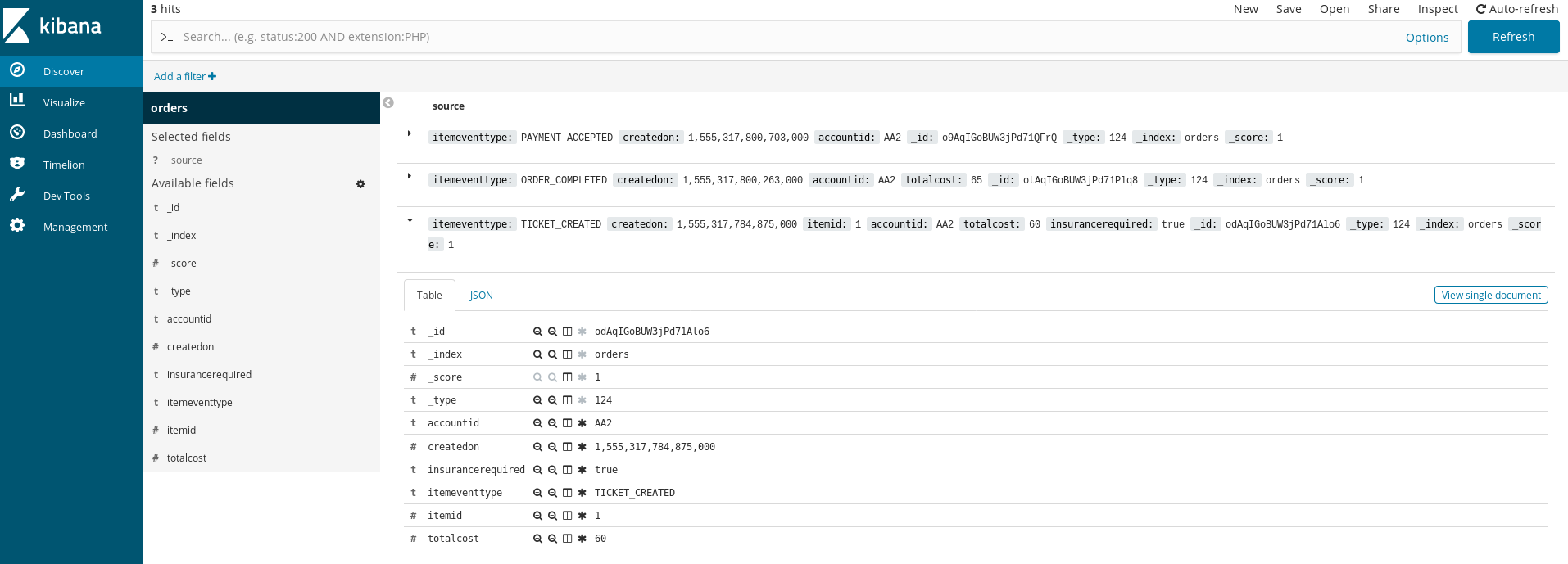Open the Dashboard section
The height and width of the screenshot is (564, 1568).
[x=71, y=133]
